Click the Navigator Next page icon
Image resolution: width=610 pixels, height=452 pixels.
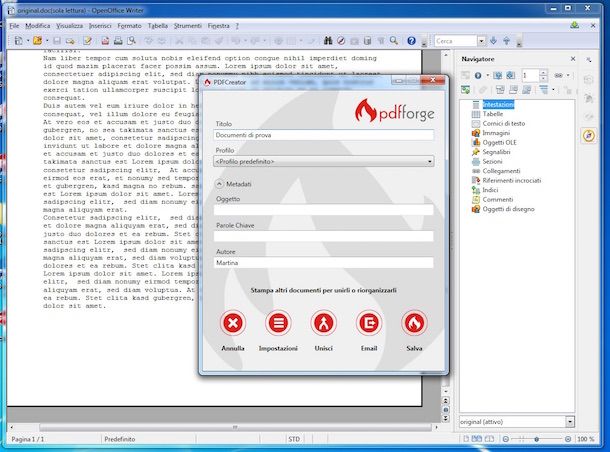click(510, 75)
